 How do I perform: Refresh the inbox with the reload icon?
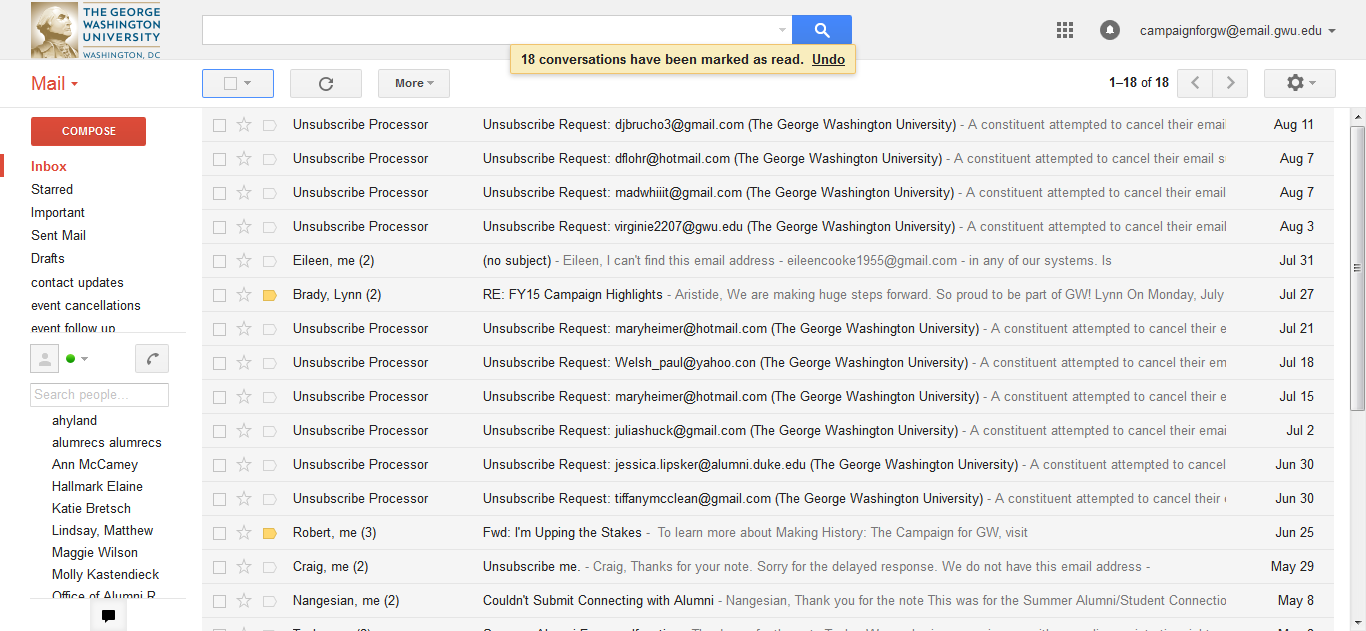click(326, 84)
